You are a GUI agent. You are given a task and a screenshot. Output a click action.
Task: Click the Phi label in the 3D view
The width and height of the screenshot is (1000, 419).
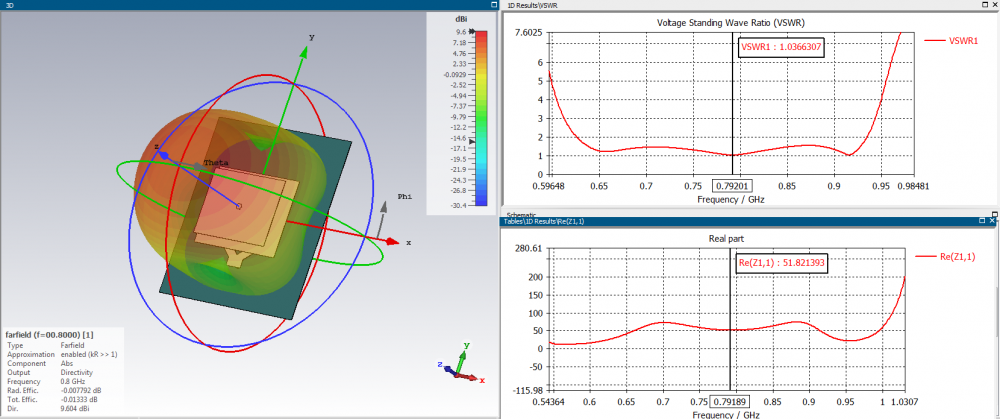(404, 197)
